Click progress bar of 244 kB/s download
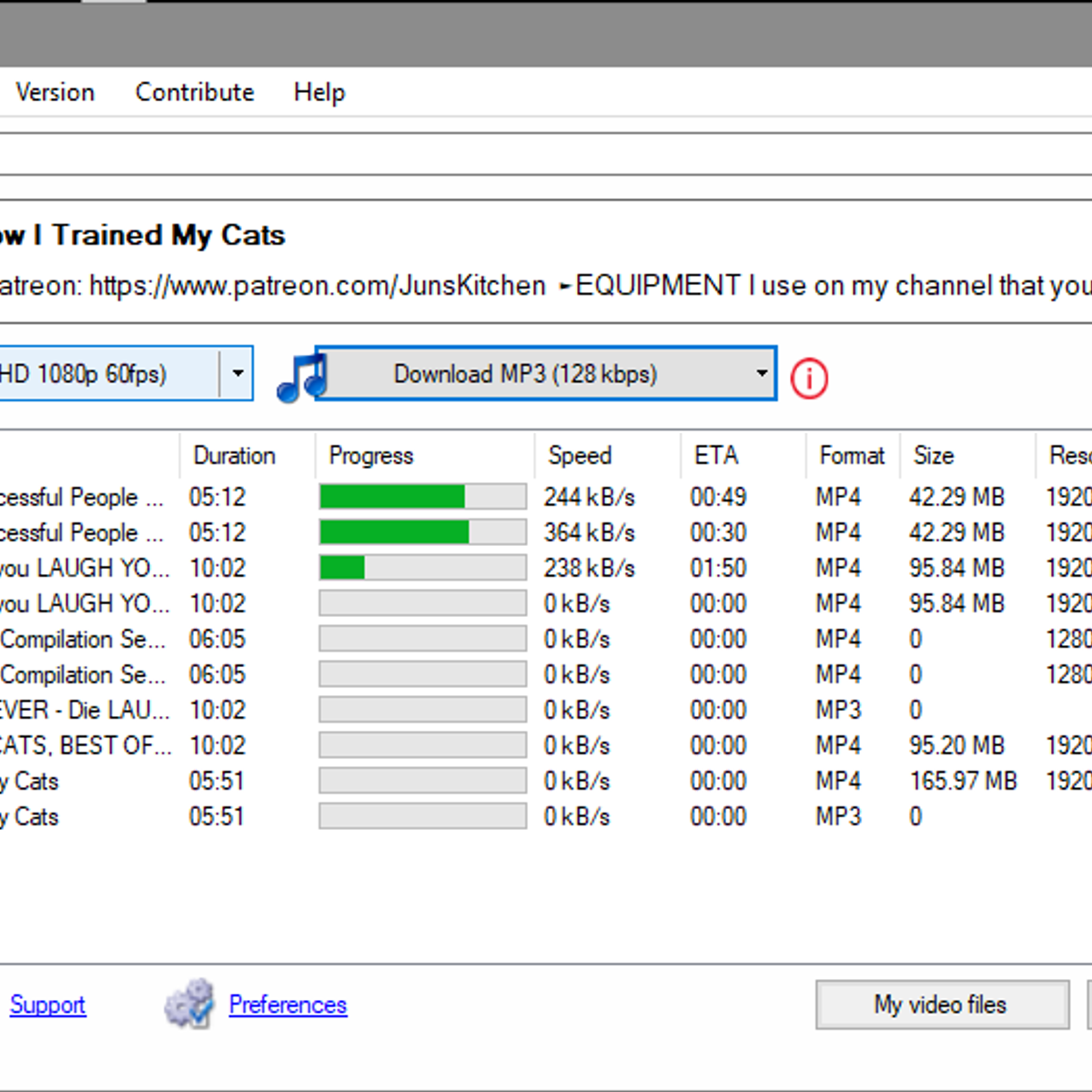 coord(422,497)
